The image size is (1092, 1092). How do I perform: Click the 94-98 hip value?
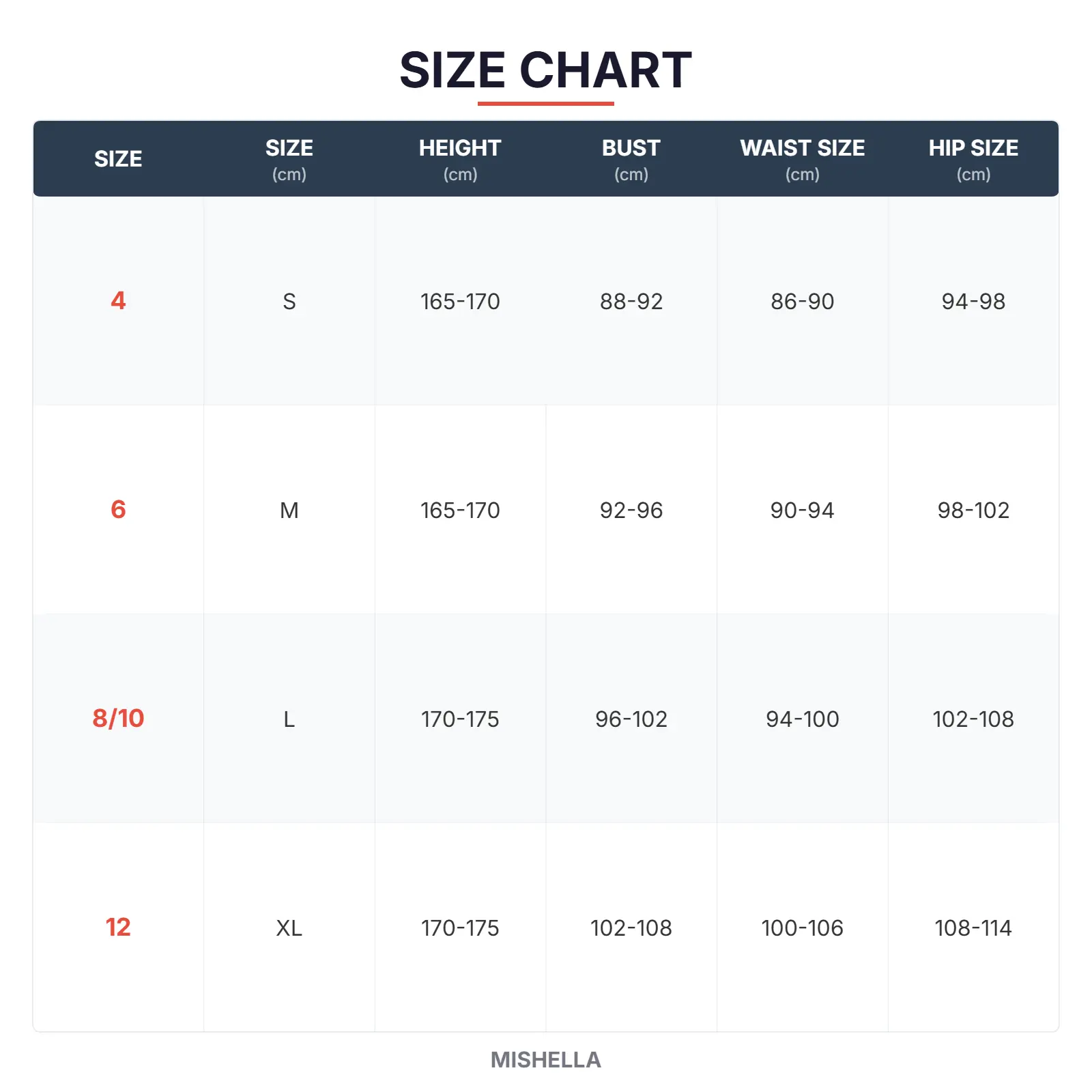973,302
